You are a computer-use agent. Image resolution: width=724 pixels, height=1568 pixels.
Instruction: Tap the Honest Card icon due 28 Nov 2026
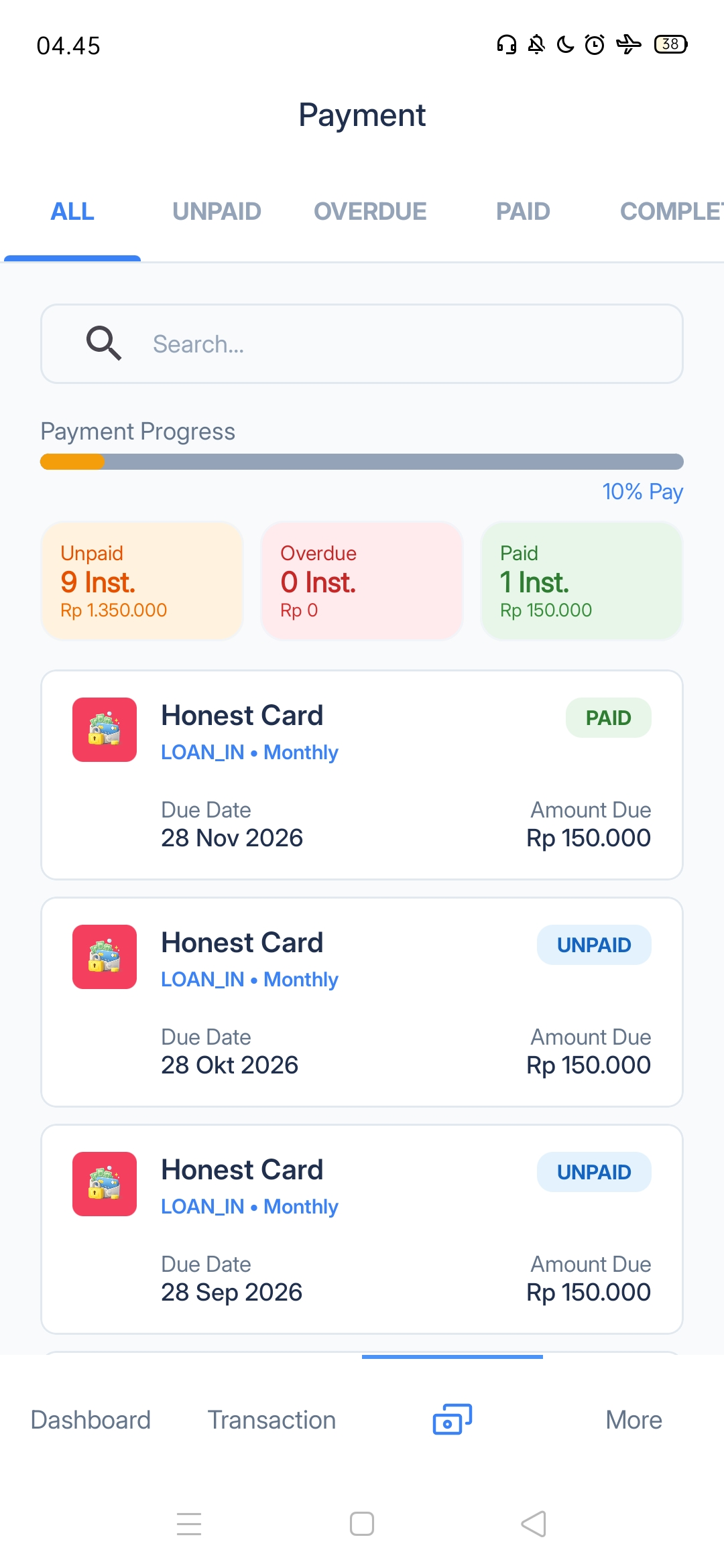105,730
